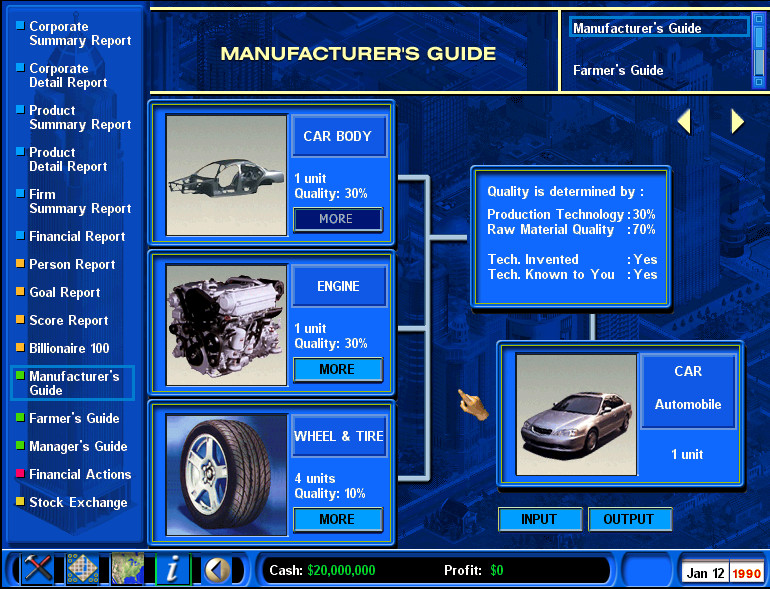This screenshot has width=770, height=589.
Task: Click the hammer and pickaxe build icon
Action: pyautogui.click(x=38, y=569)
